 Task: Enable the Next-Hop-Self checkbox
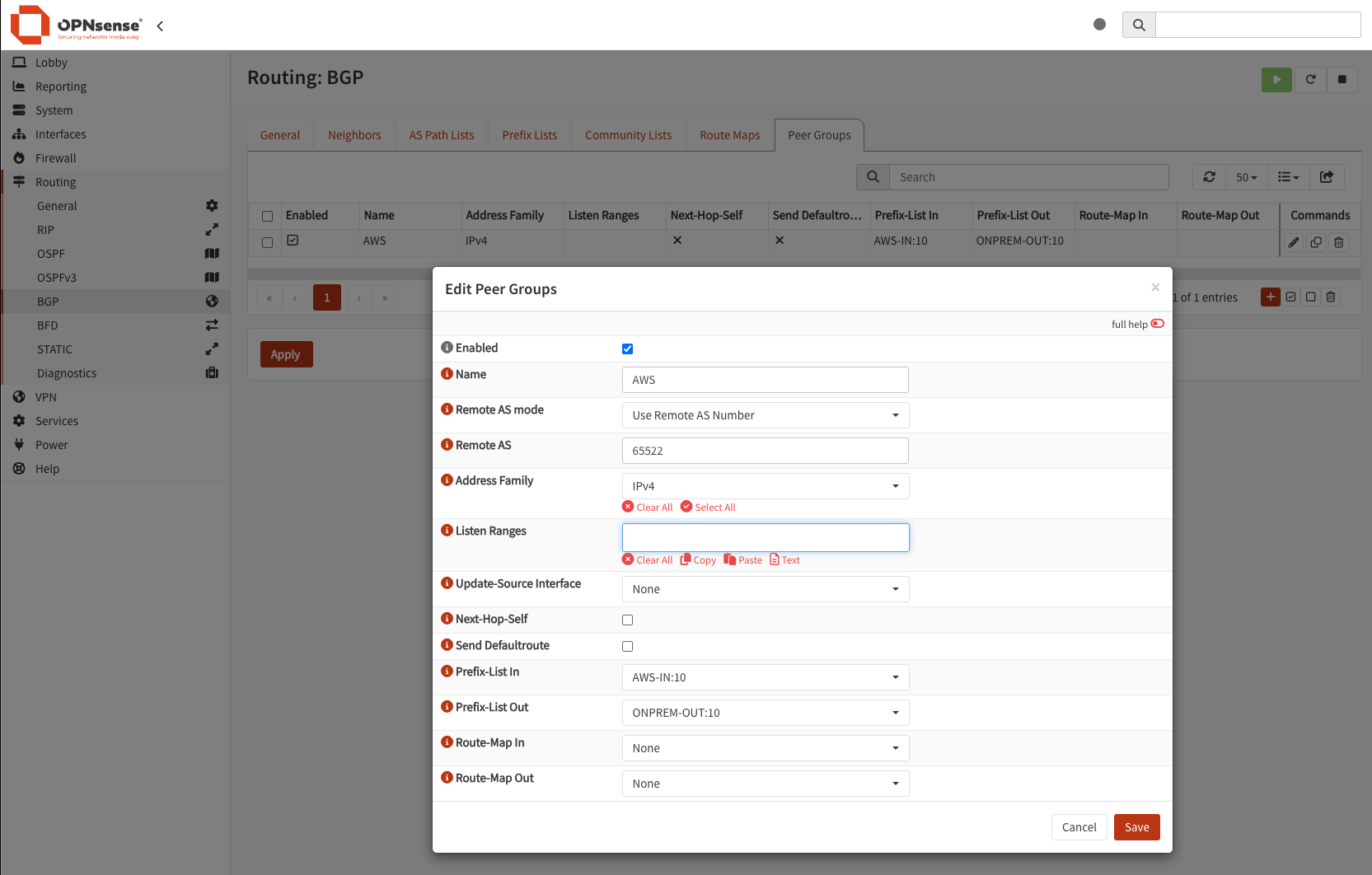click(x=628, y=620)
